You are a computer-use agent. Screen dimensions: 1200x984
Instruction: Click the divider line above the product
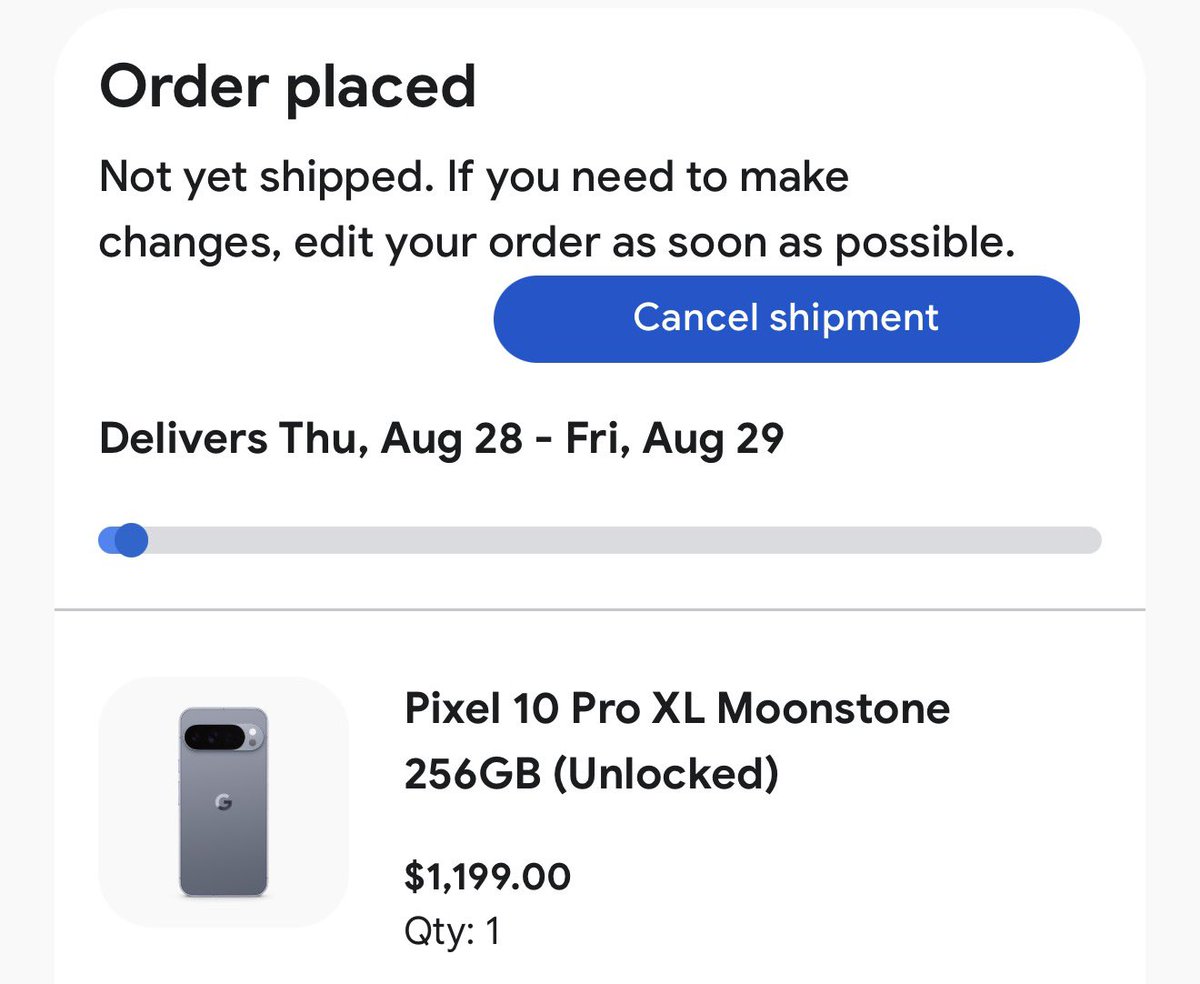coord(600,609)
